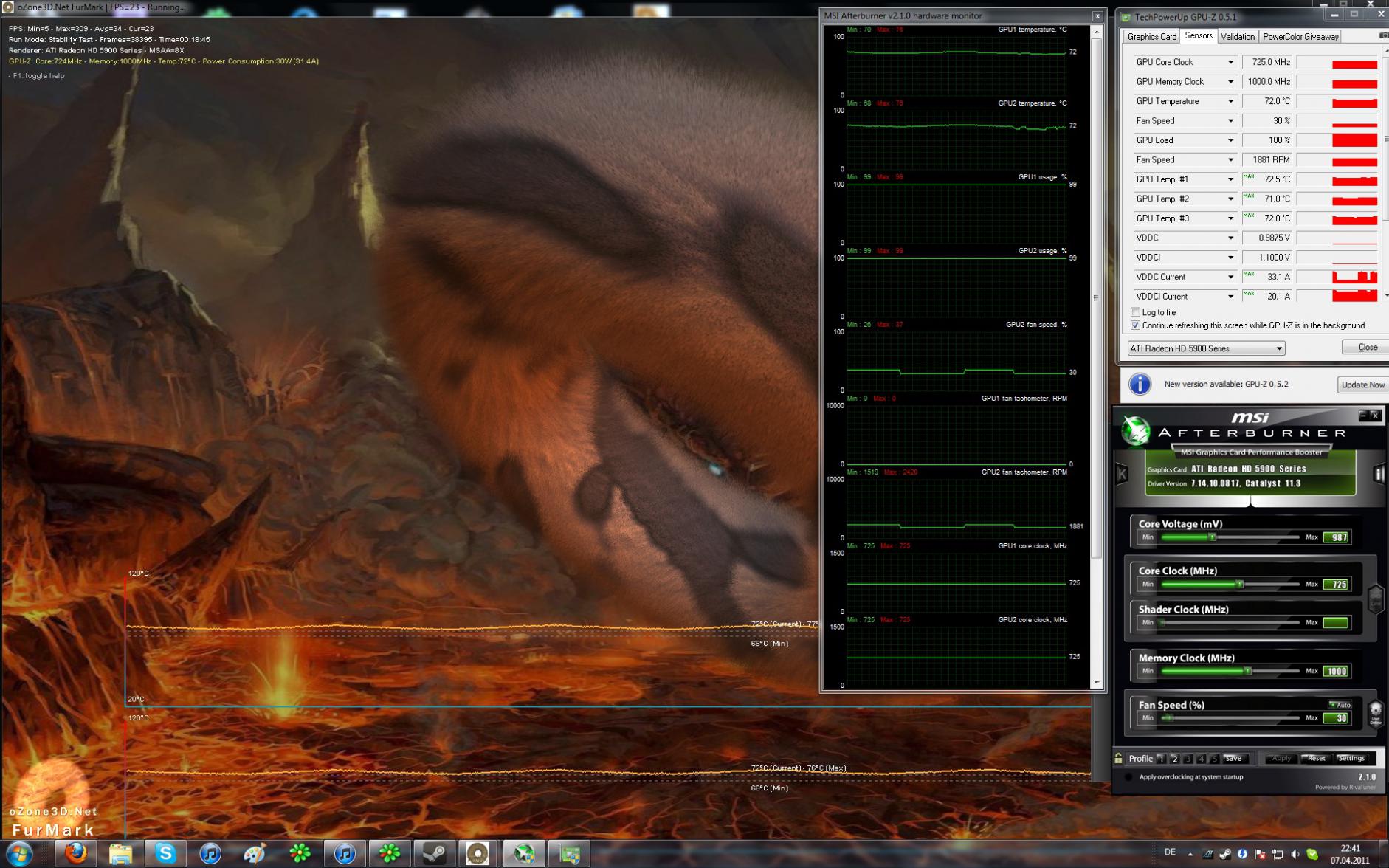Open the GPU Core Clock sensor dropdown
The width and height of the screenshot is (1389, 868).
click(1230, 62)
